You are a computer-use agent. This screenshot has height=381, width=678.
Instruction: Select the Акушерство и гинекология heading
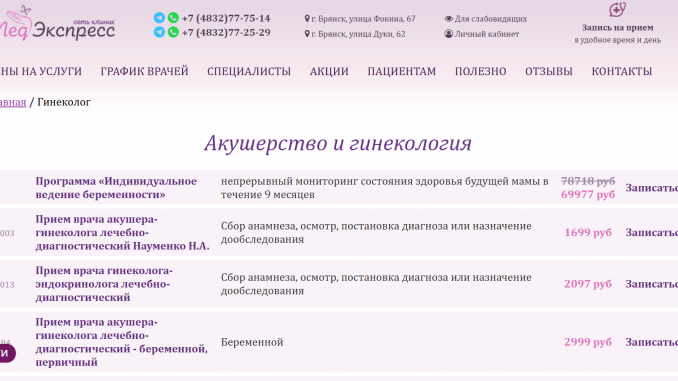coord(338,143)
